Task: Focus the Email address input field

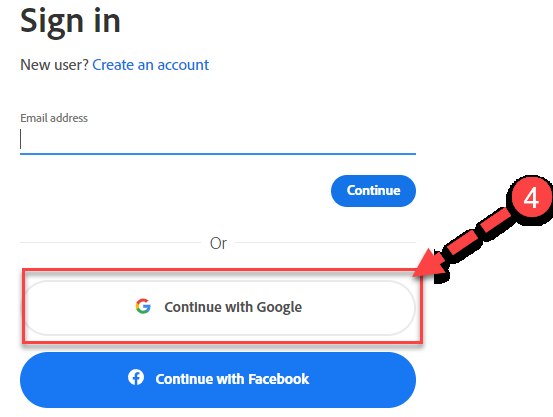Action: pyautogui.click(x=218, y=140)
